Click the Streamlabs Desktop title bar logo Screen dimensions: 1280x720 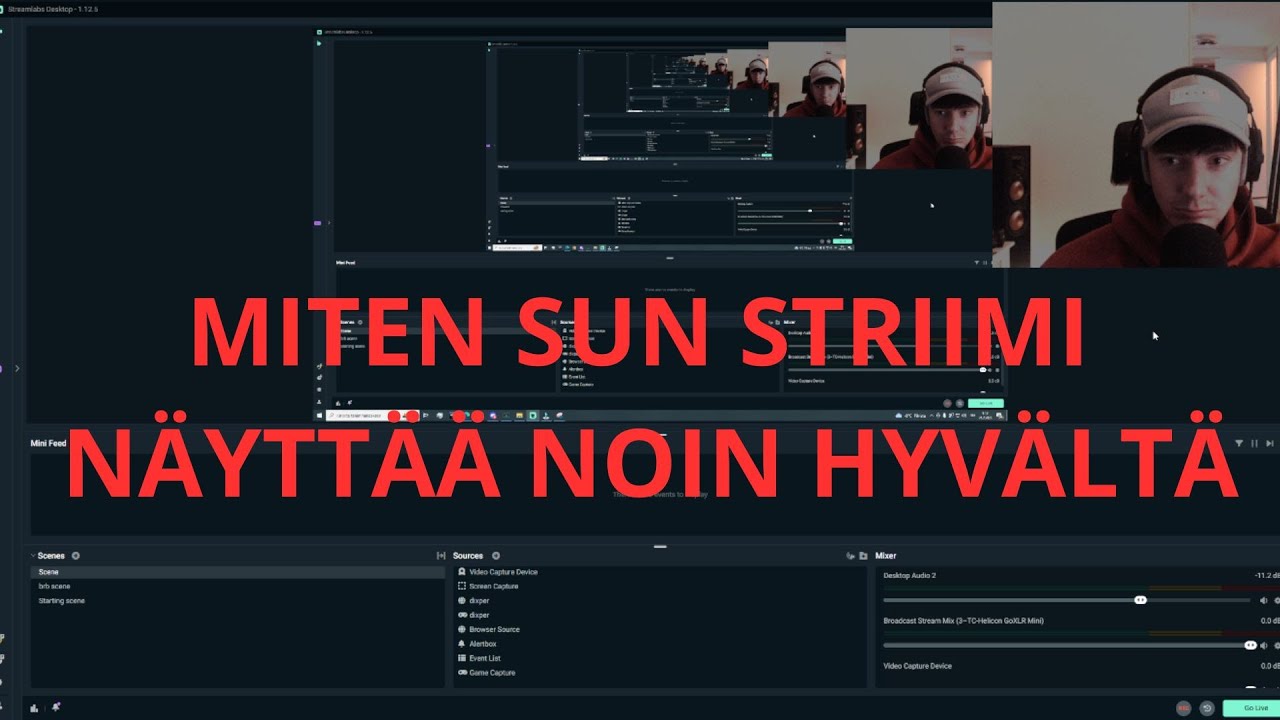pos(3,8)
